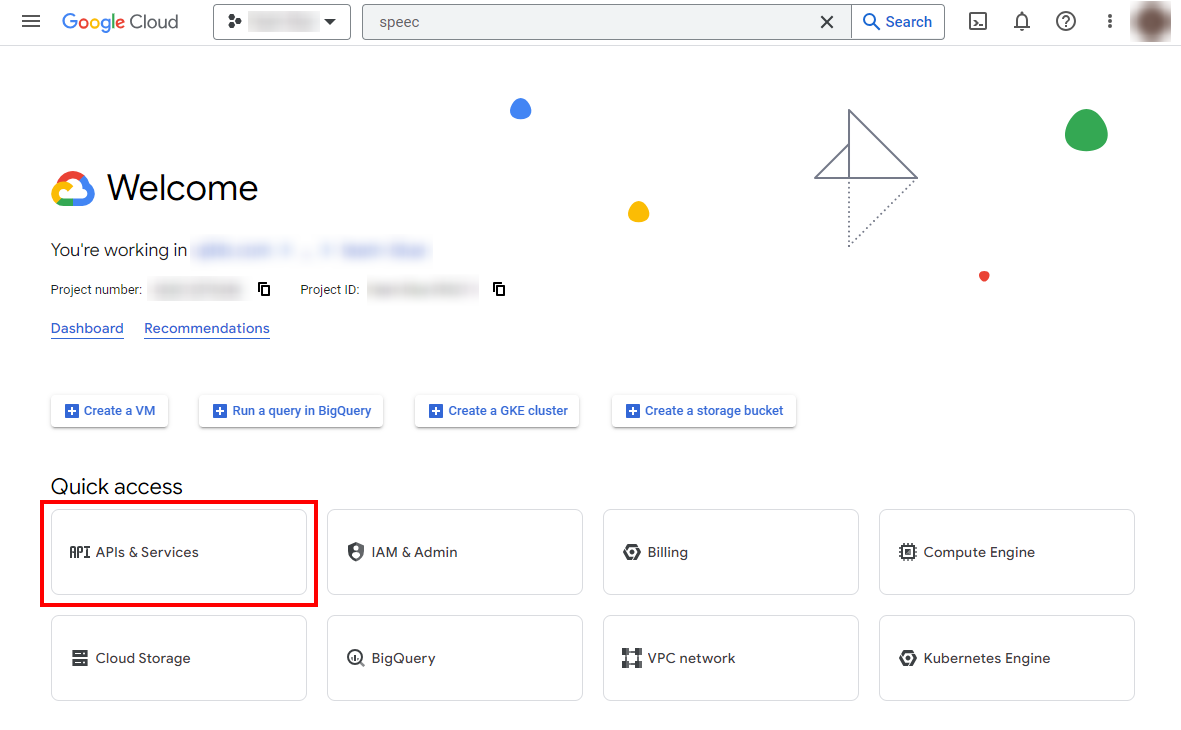Open the user account avatar
The width and height of the screenshot is (1181, 730).
(x=1150, y=21)
